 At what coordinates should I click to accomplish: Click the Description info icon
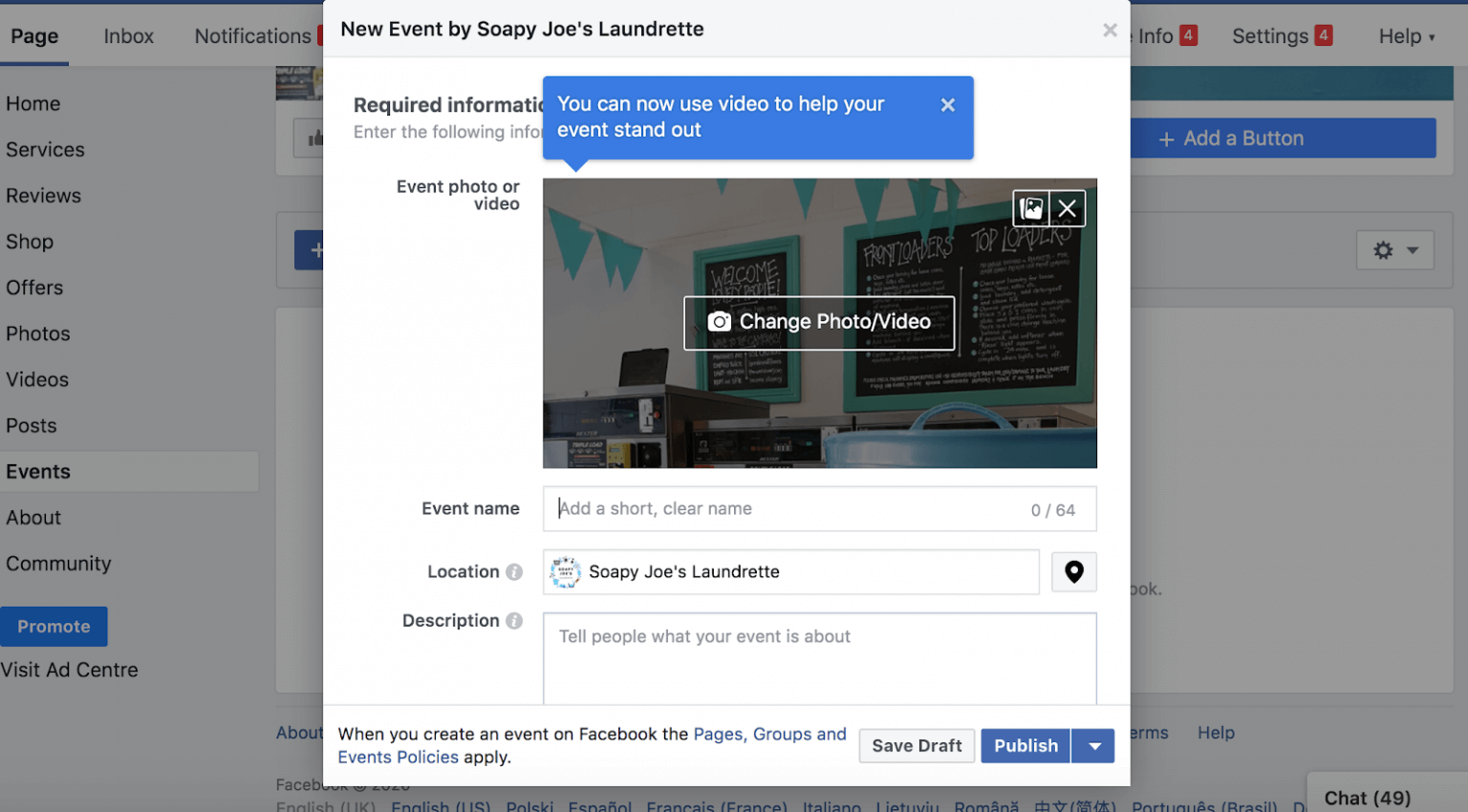[x=514, y=621]
